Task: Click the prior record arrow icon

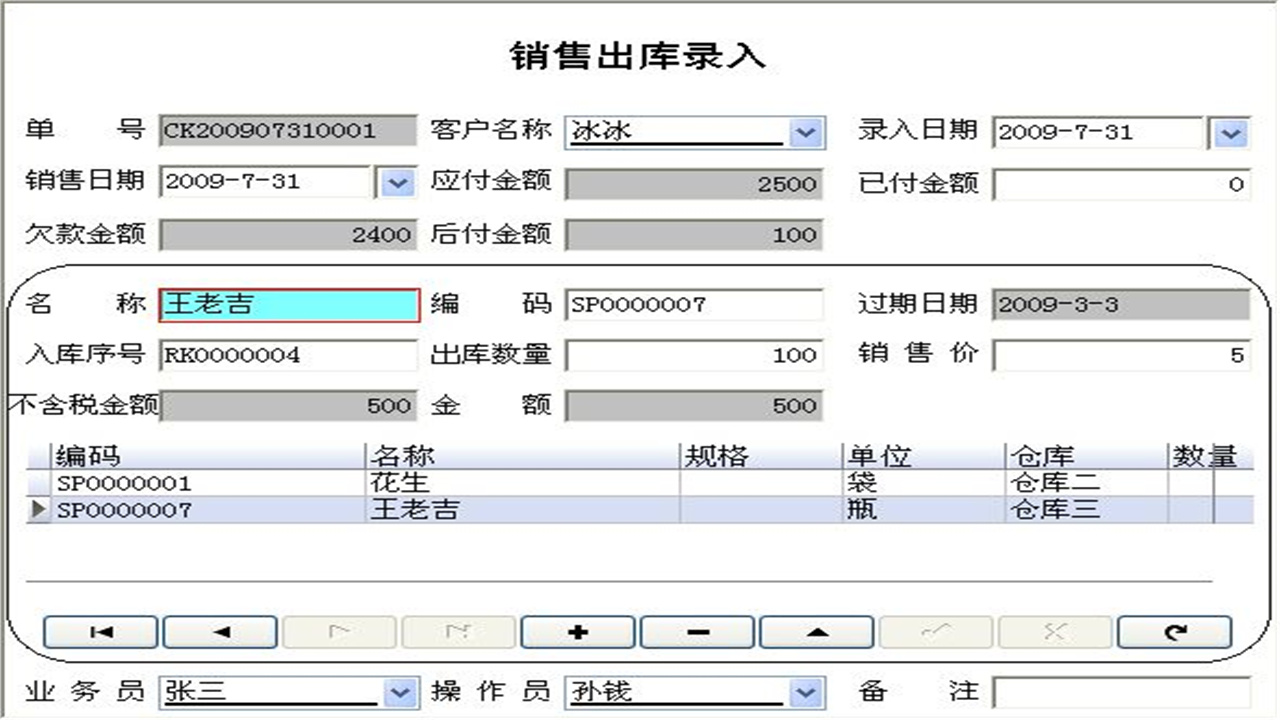Action: (219, 631)
